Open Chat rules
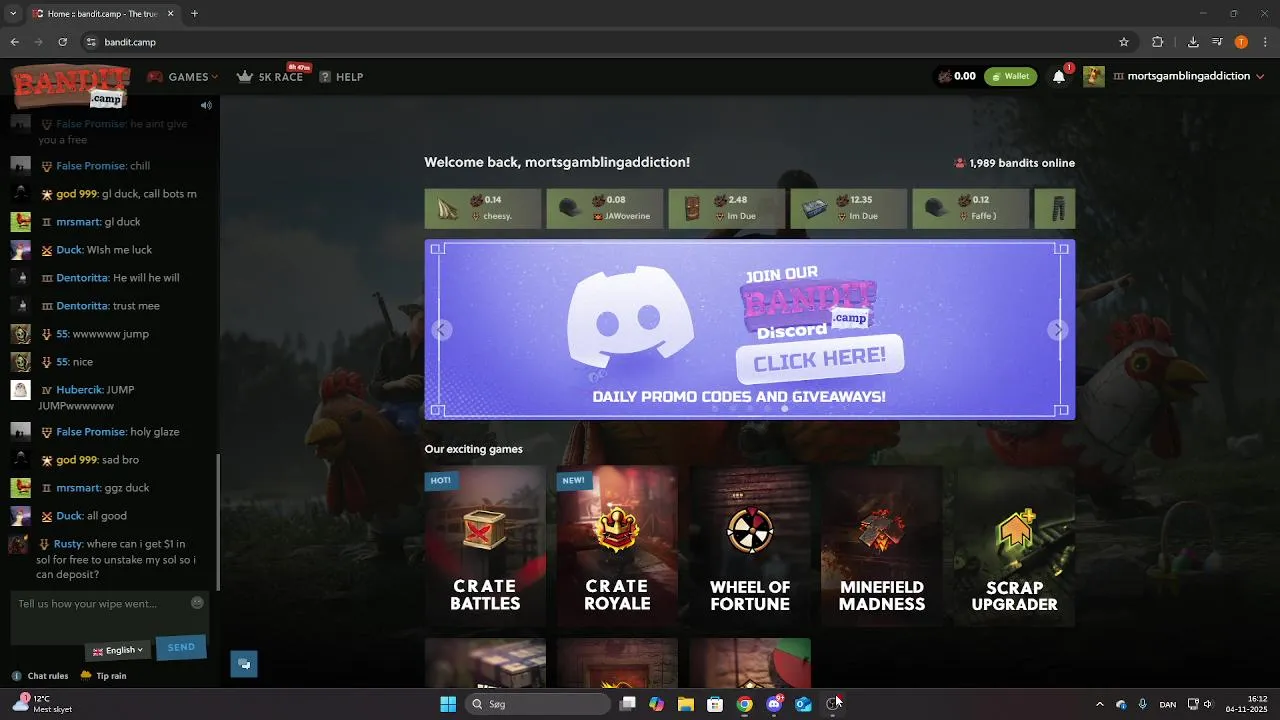1280x720 pixels. 40,676
